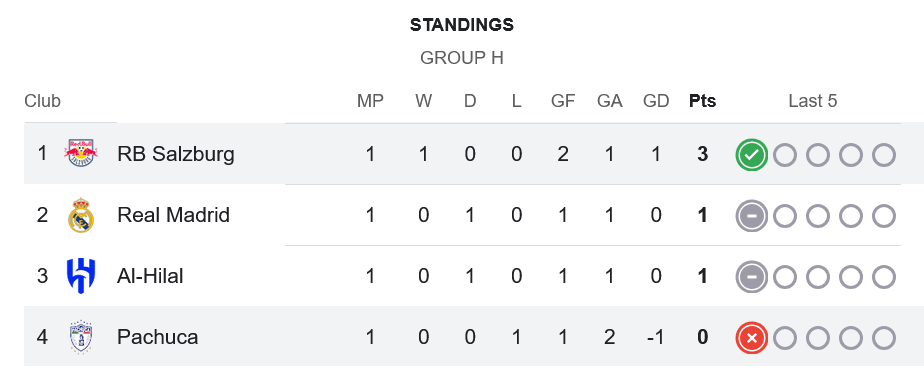Click Real Madrid's grey draw icon
The image size is (924, 384).
pos(751,217)
